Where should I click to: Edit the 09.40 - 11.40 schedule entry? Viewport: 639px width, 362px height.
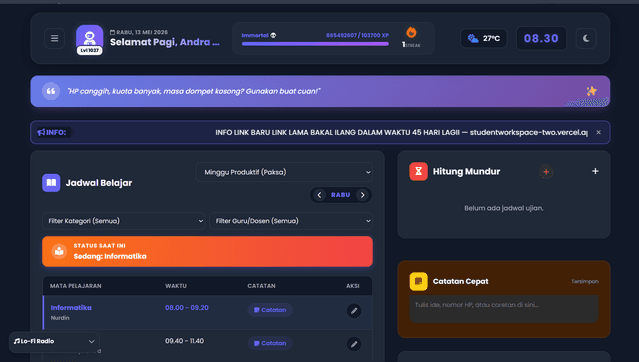tap(354, 344)
